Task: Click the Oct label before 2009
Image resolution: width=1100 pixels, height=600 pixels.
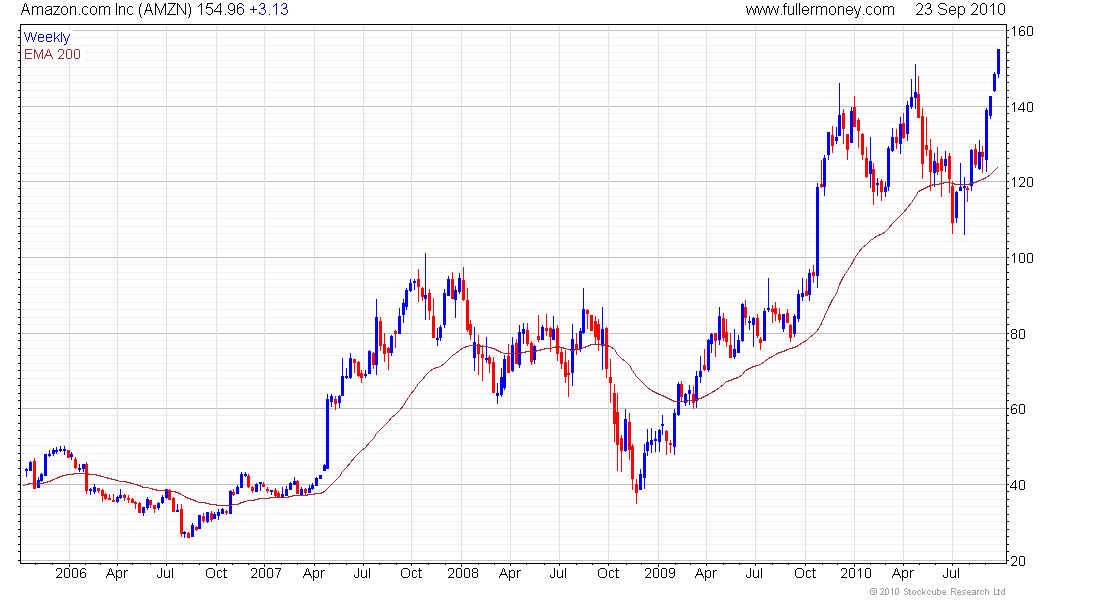Action: [x=608, y=573]
